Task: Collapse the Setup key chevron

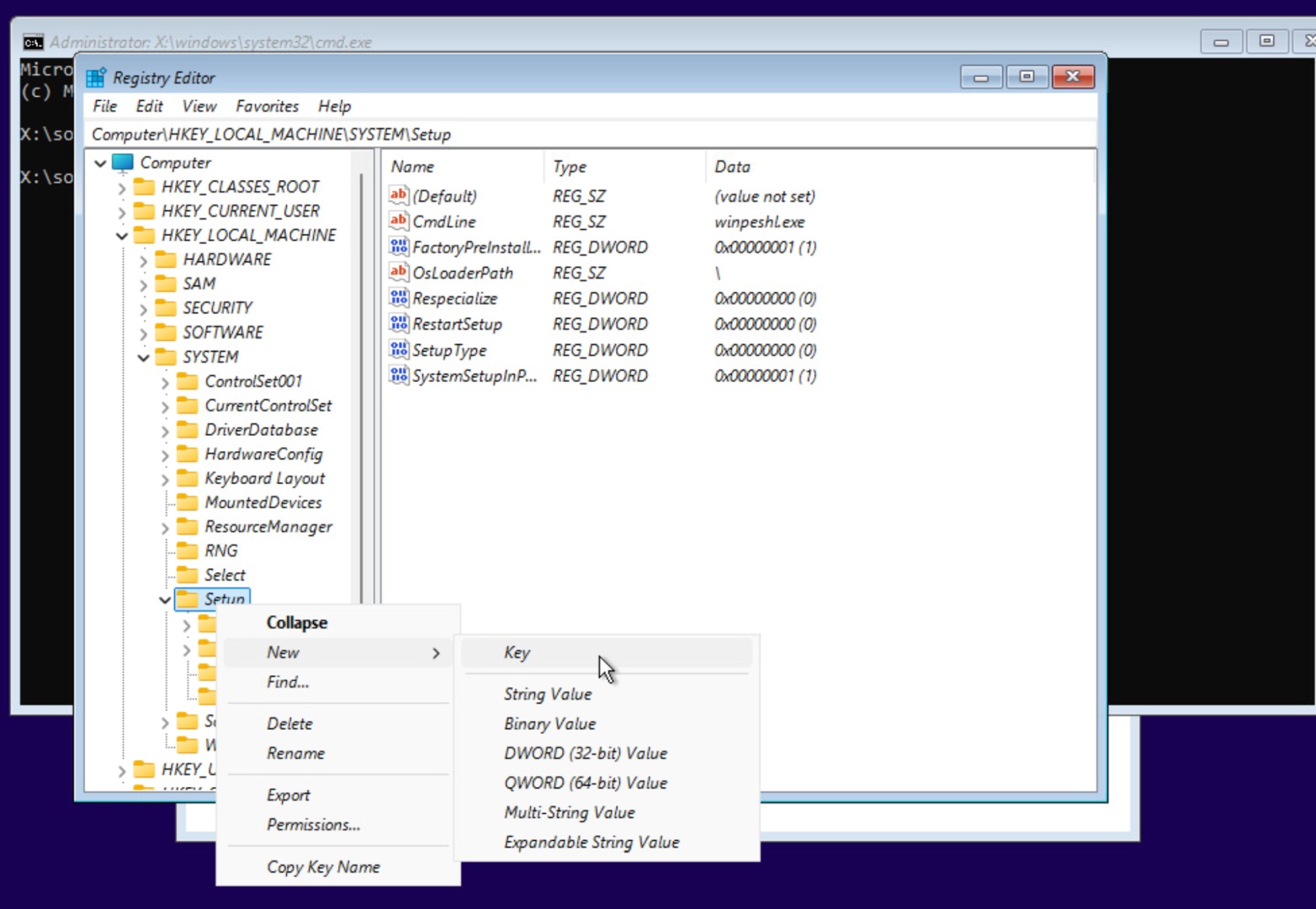Action: point(165,599)
